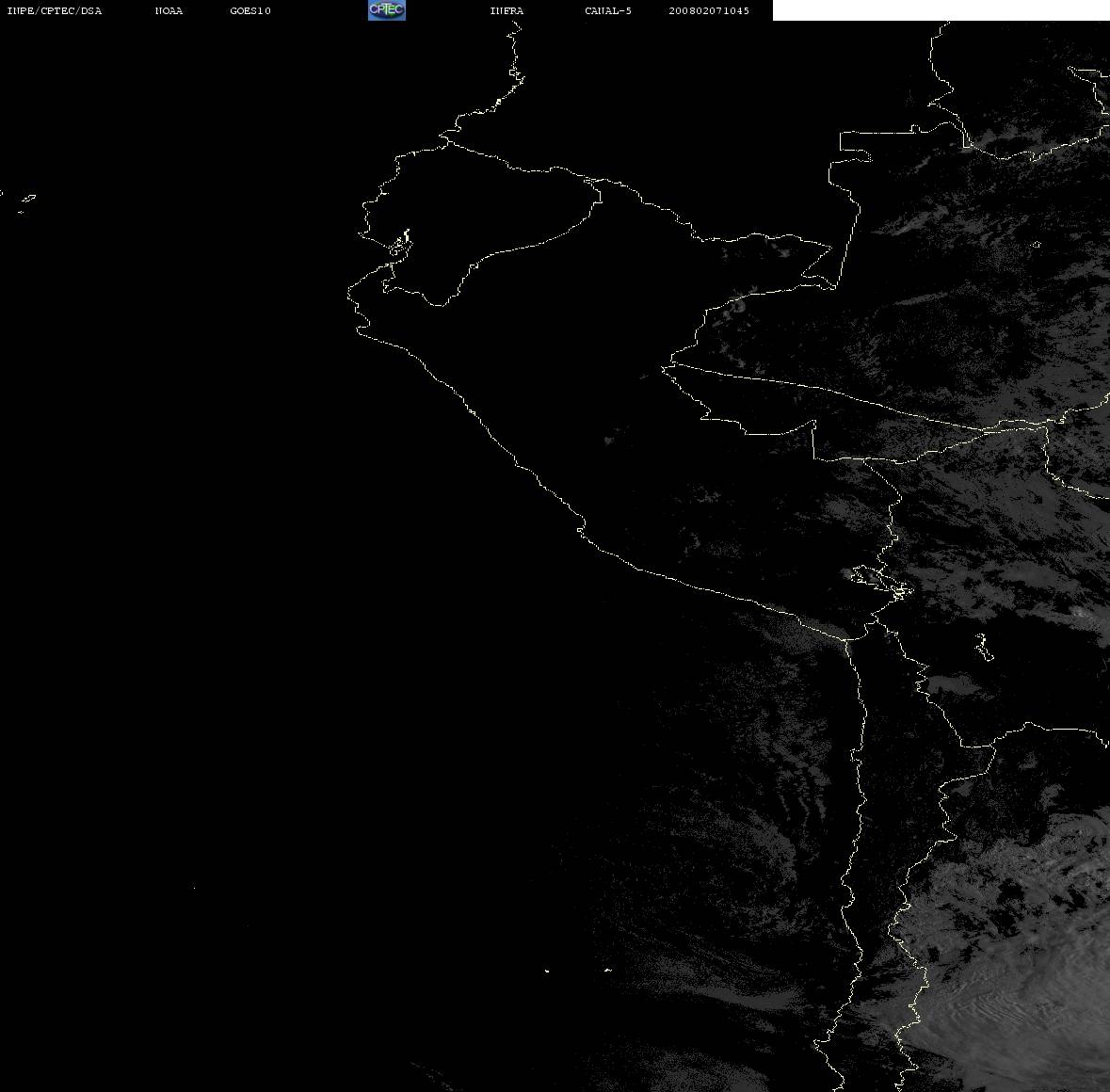The height and width of the screenshot is (1092, 1110).
Task: Click the blank white bar in the header
Action: pyautogui.click(x=941, y=10)
